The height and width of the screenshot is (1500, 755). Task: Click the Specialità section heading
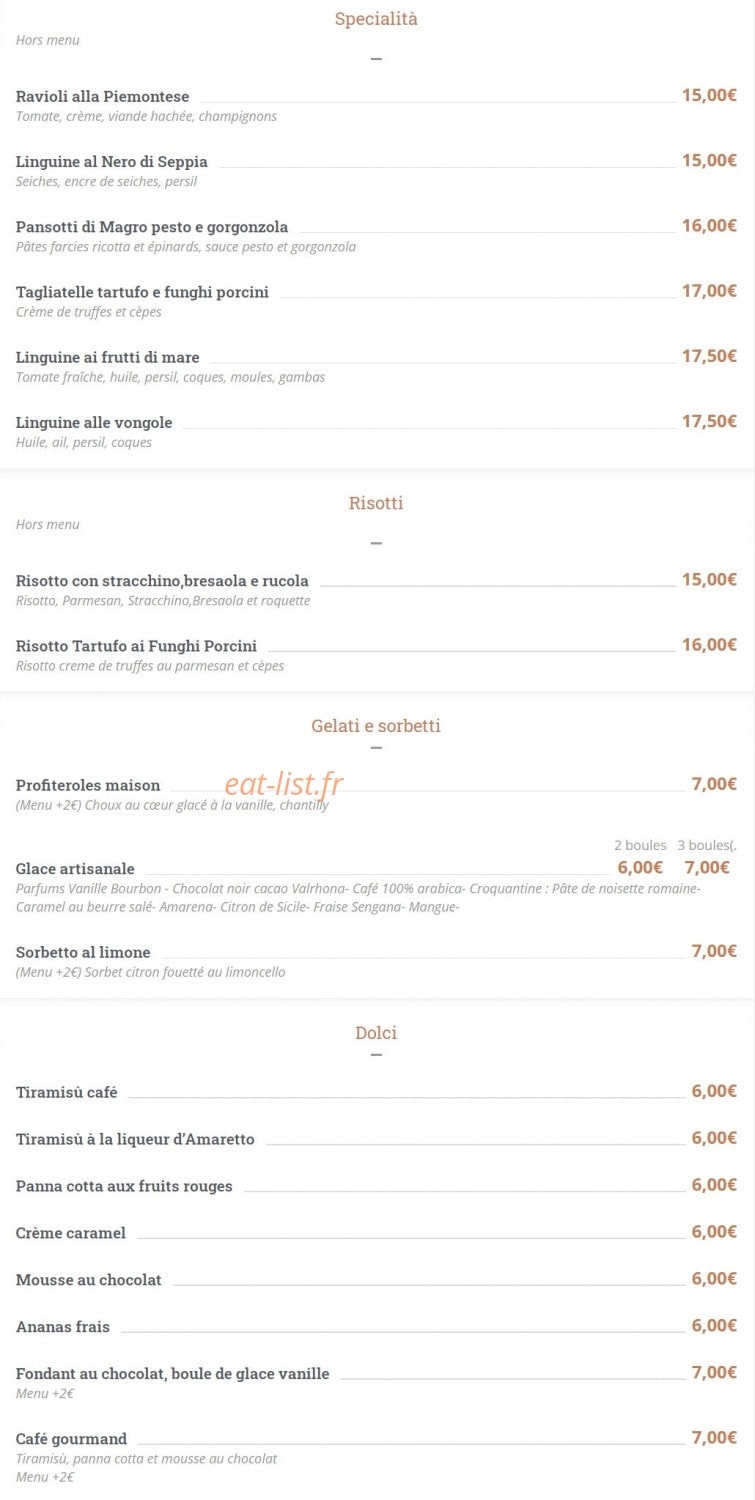376,19
